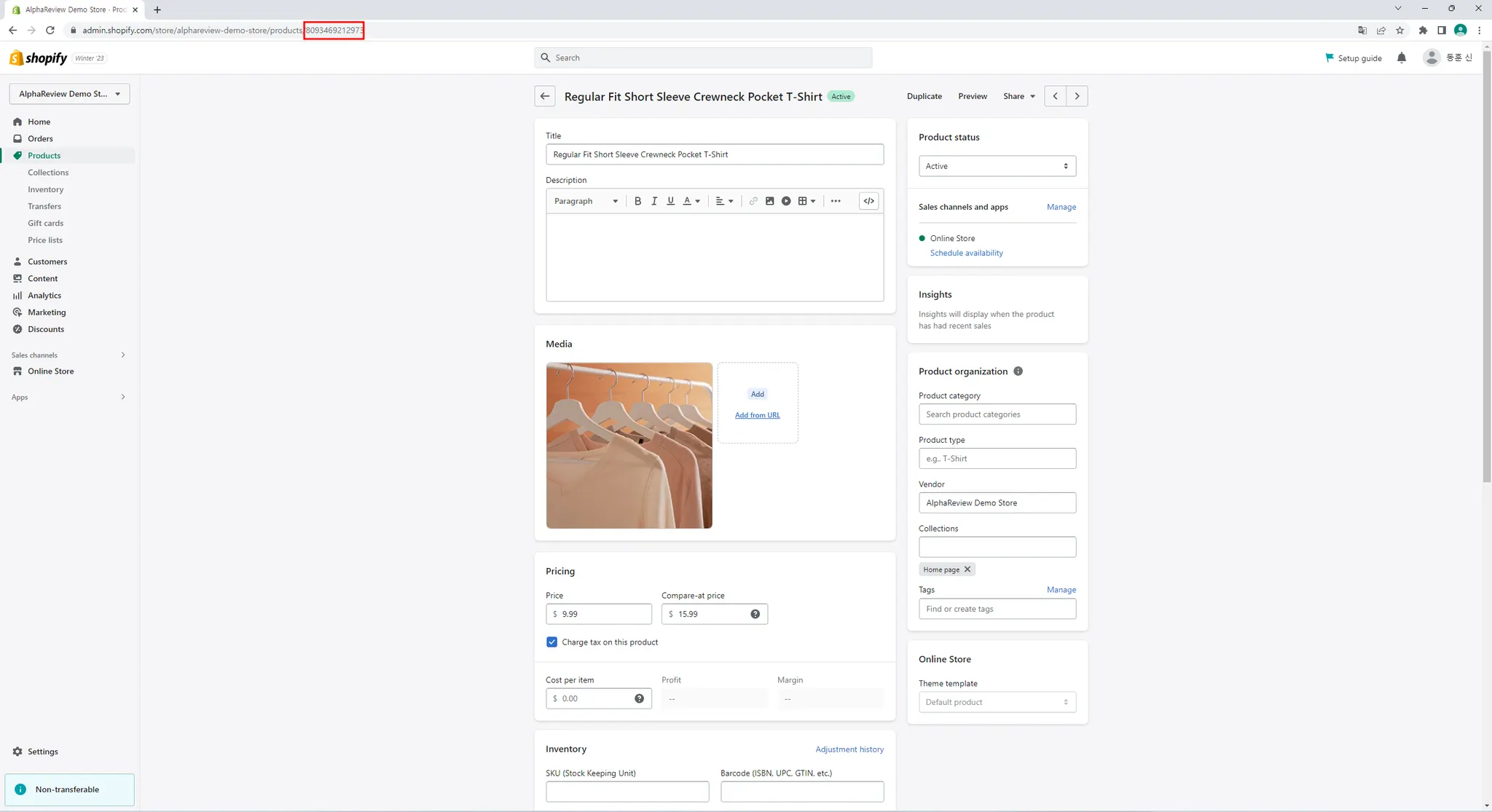Go to Analytics in the sidebar
The image size is (1492, 812).
coord(44,296)
